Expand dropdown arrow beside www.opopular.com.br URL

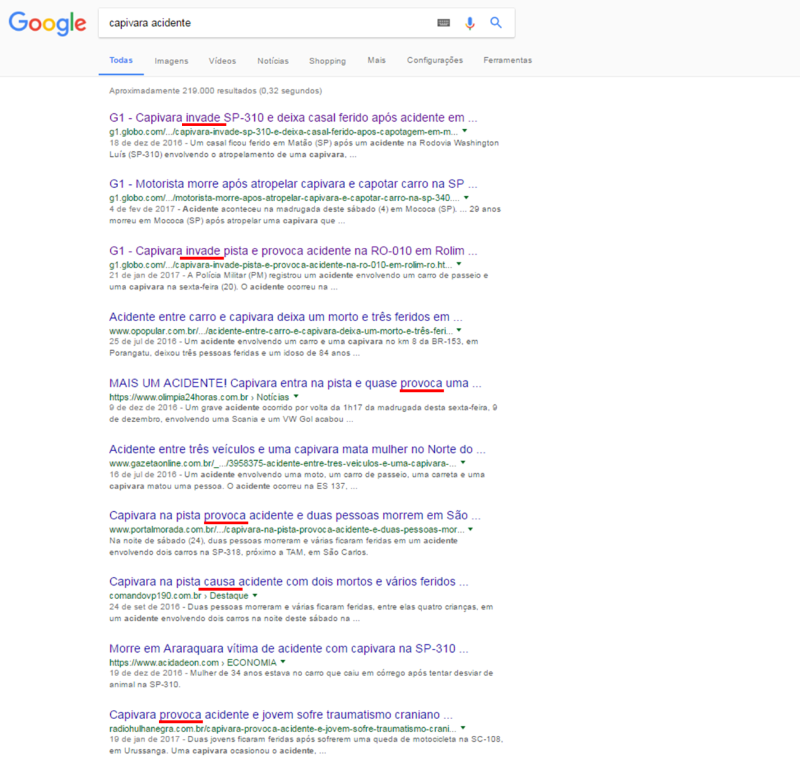click(459, 330)
